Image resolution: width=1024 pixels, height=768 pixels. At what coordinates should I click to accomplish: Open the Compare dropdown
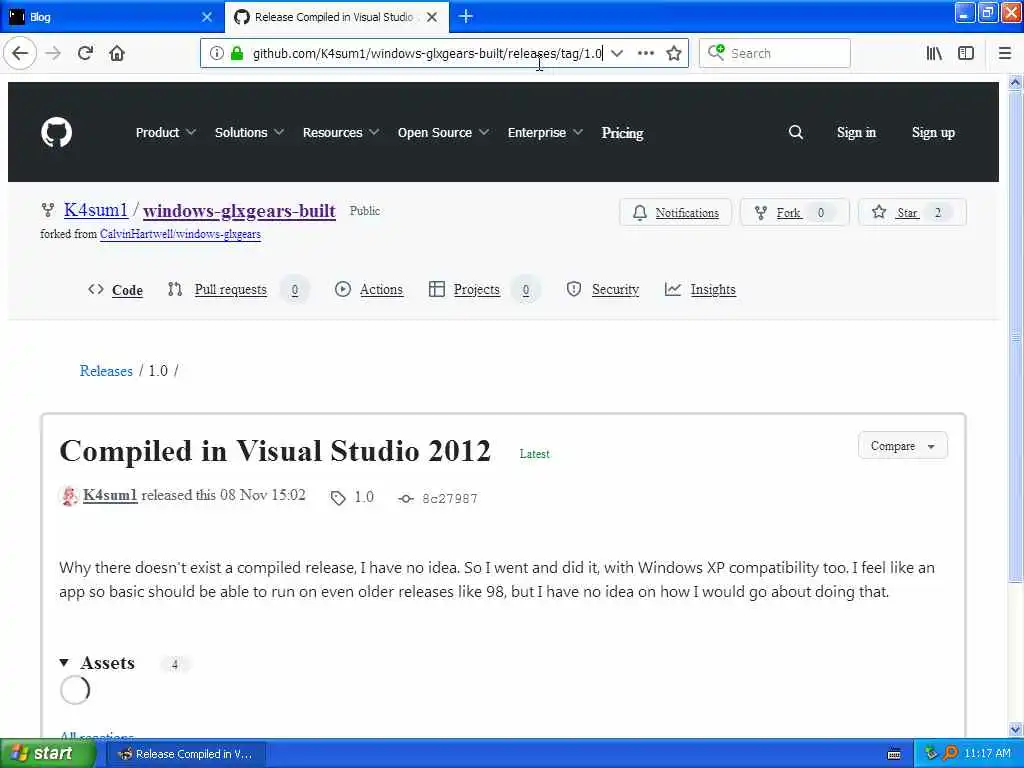tap(903, 446)
